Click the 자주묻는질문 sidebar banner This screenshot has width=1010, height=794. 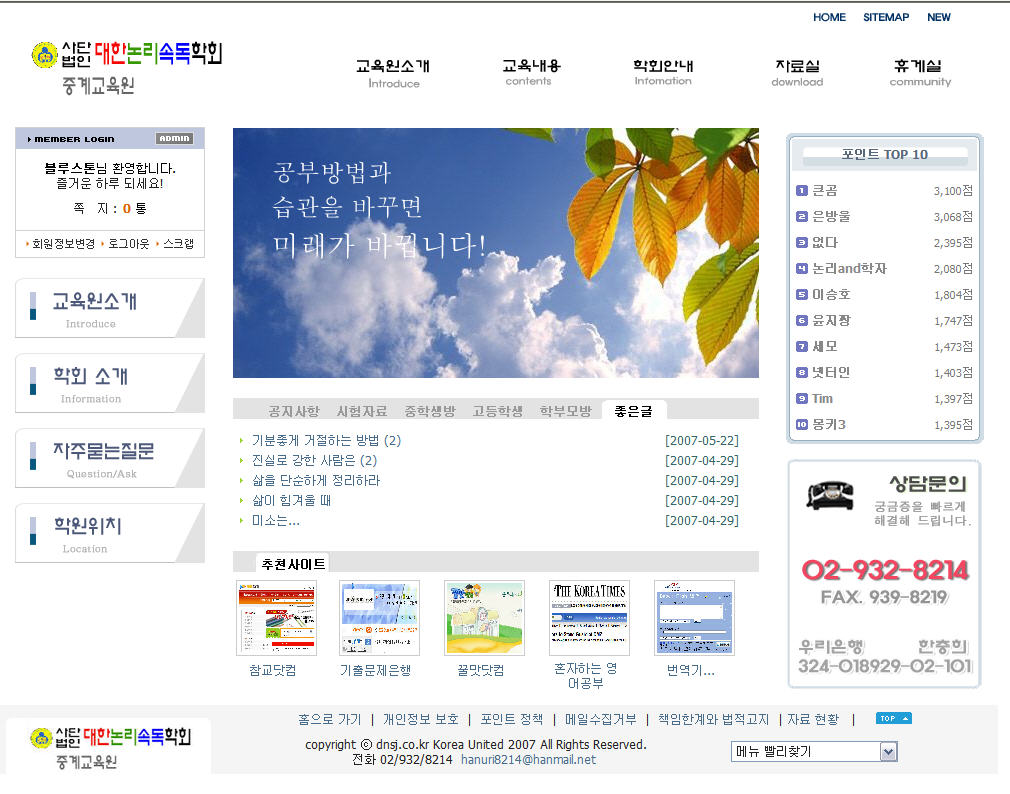pos(108,458)
